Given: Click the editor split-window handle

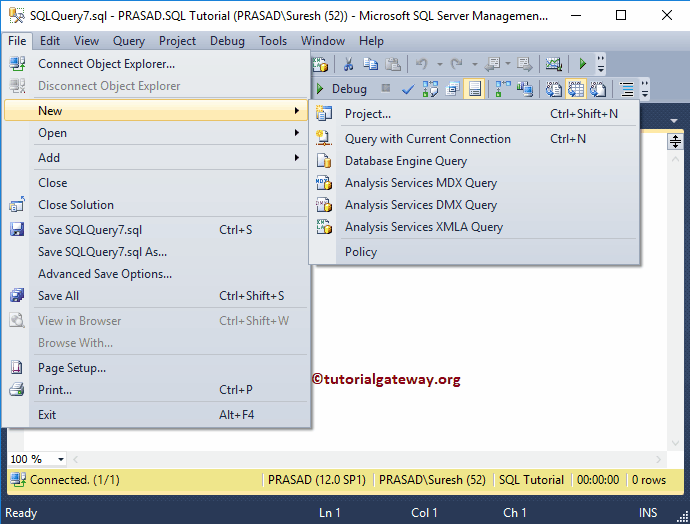Looking at the screenshot, I should 675,142.
